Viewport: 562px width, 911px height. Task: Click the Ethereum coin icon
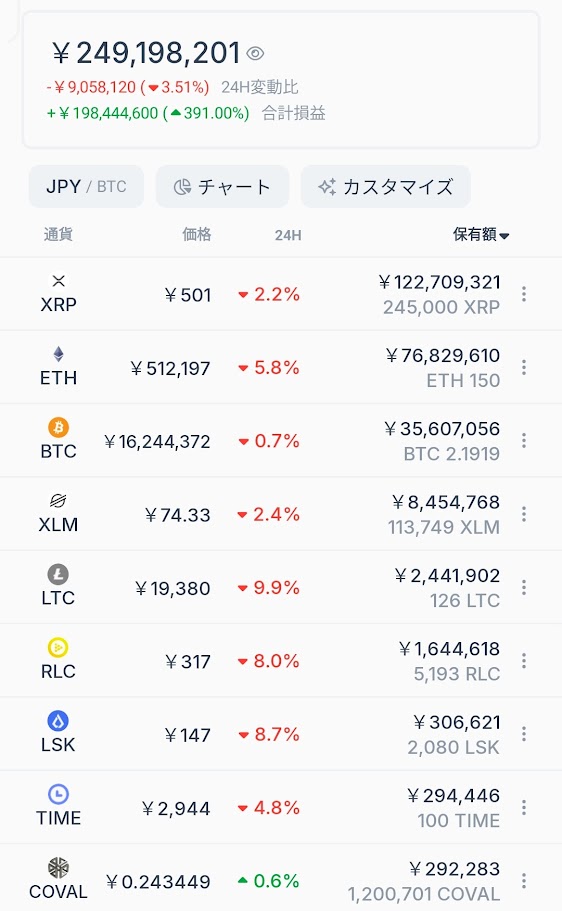coord(58,354)
